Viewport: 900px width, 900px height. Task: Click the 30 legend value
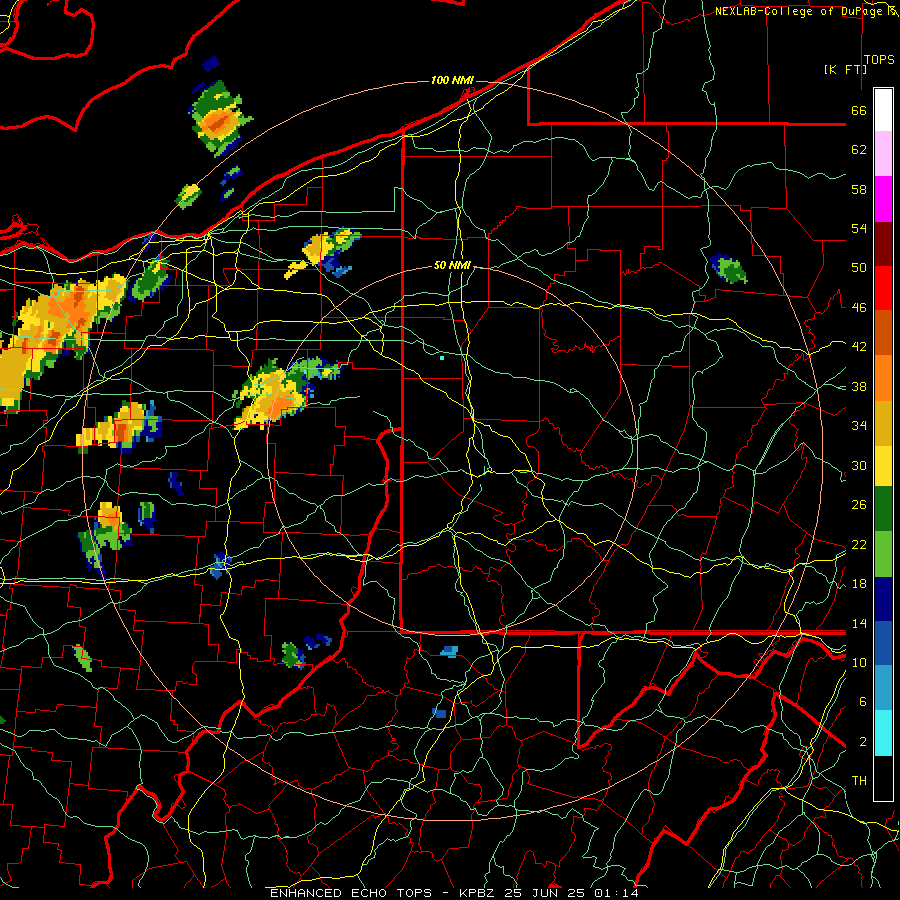click(859, 465)
